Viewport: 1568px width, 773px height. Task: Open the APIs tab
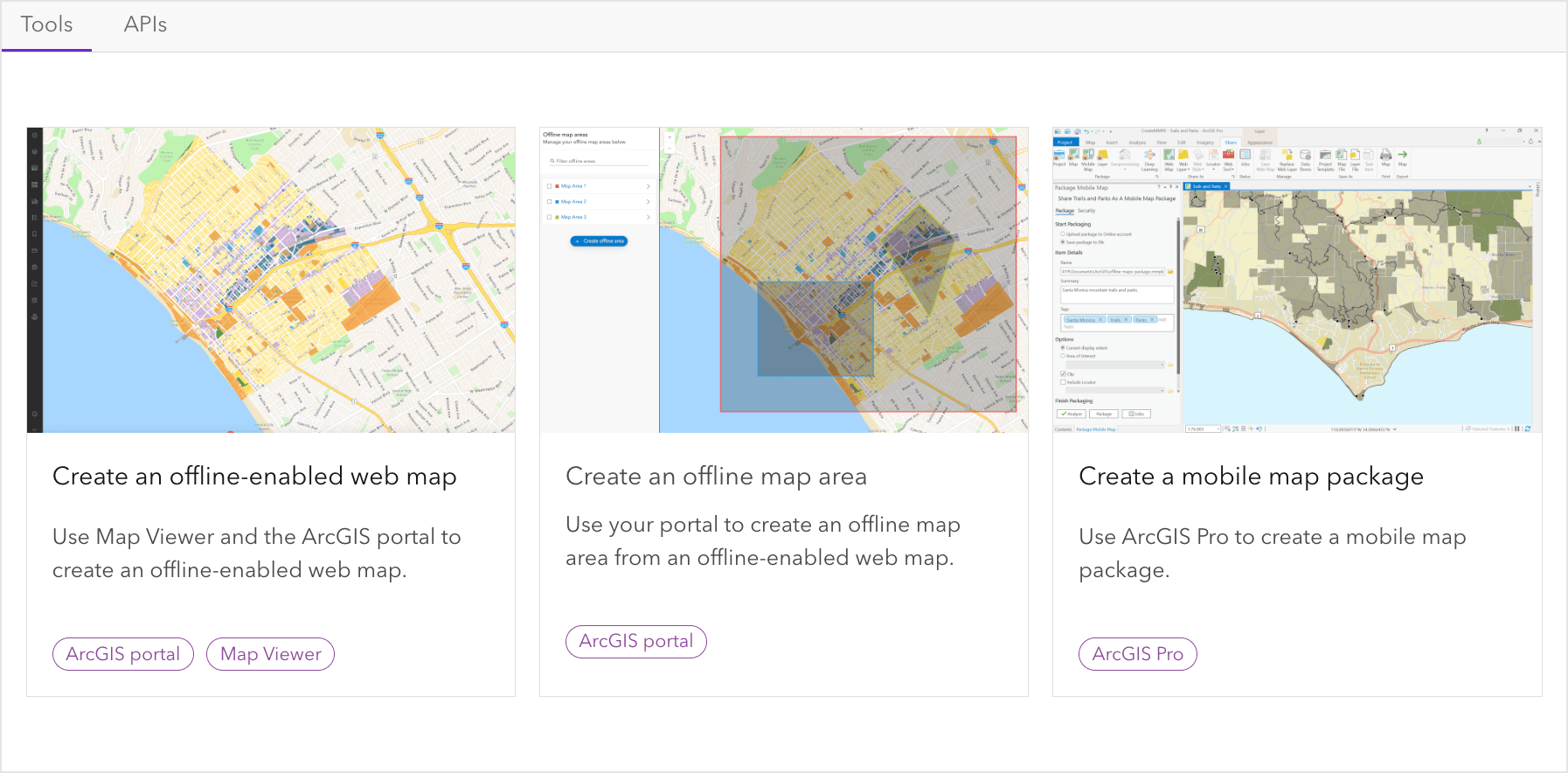[x=145, y=25]
